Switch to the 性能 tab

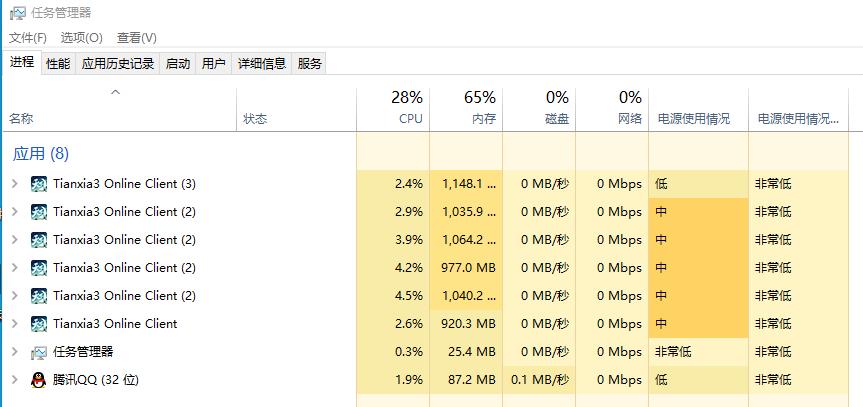point(58,64)
